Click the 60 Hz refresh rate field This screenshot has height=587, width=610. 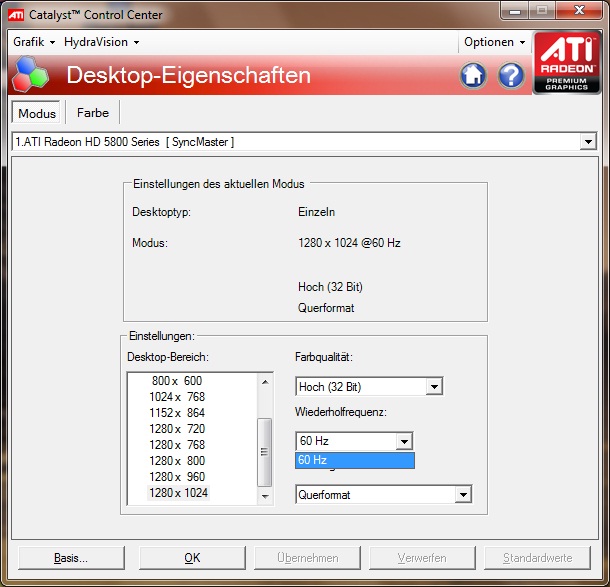tap(354, 441)
